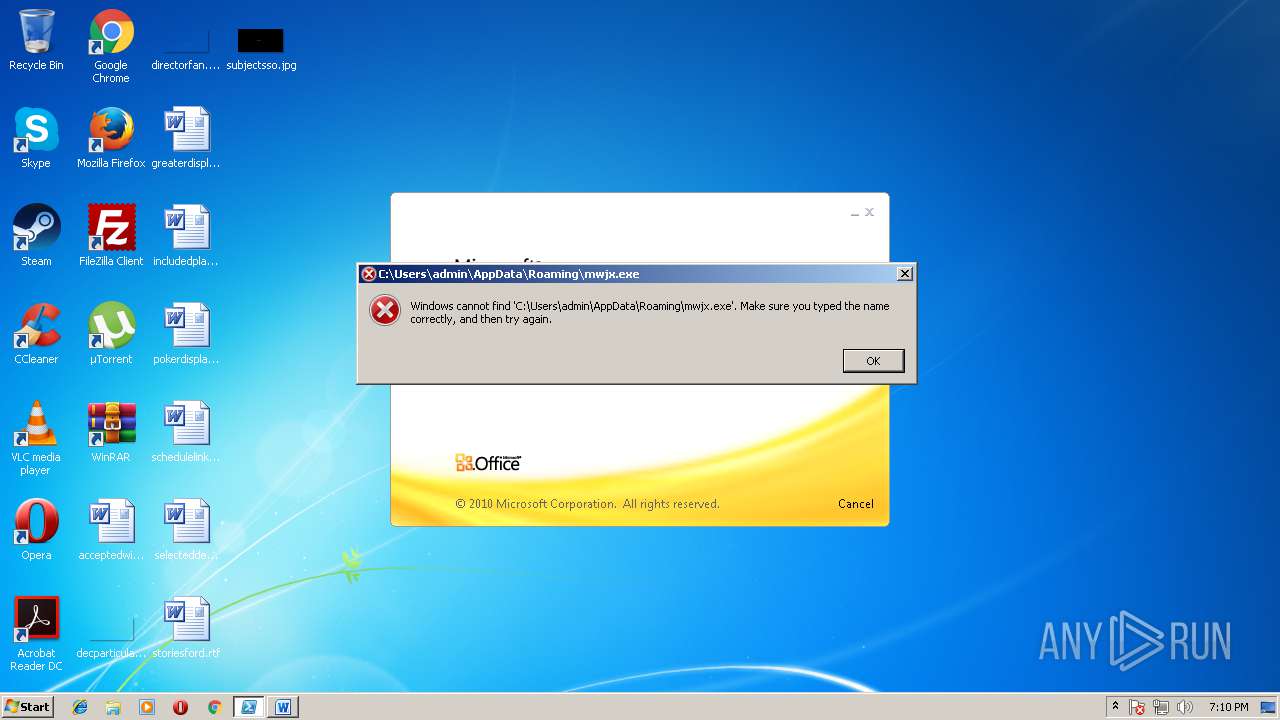The width and height of the screenshot is (1280, 720).
Task: Select the acceptedwi Word document
Action: 111,530
